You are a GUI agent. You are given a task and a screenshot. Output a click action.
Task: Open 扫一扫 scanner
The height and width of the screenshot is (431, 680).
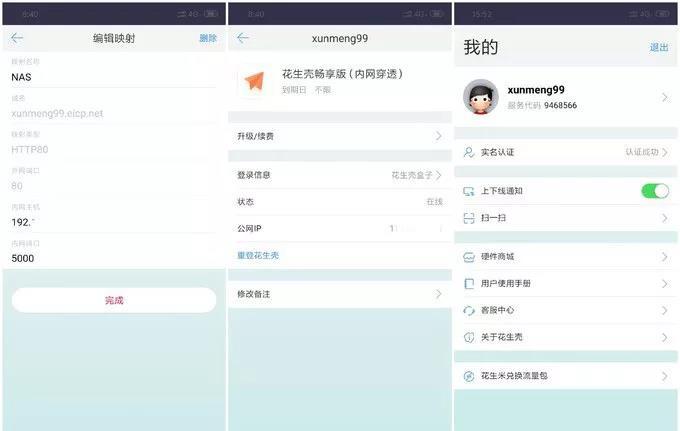(x=566, y=218)
